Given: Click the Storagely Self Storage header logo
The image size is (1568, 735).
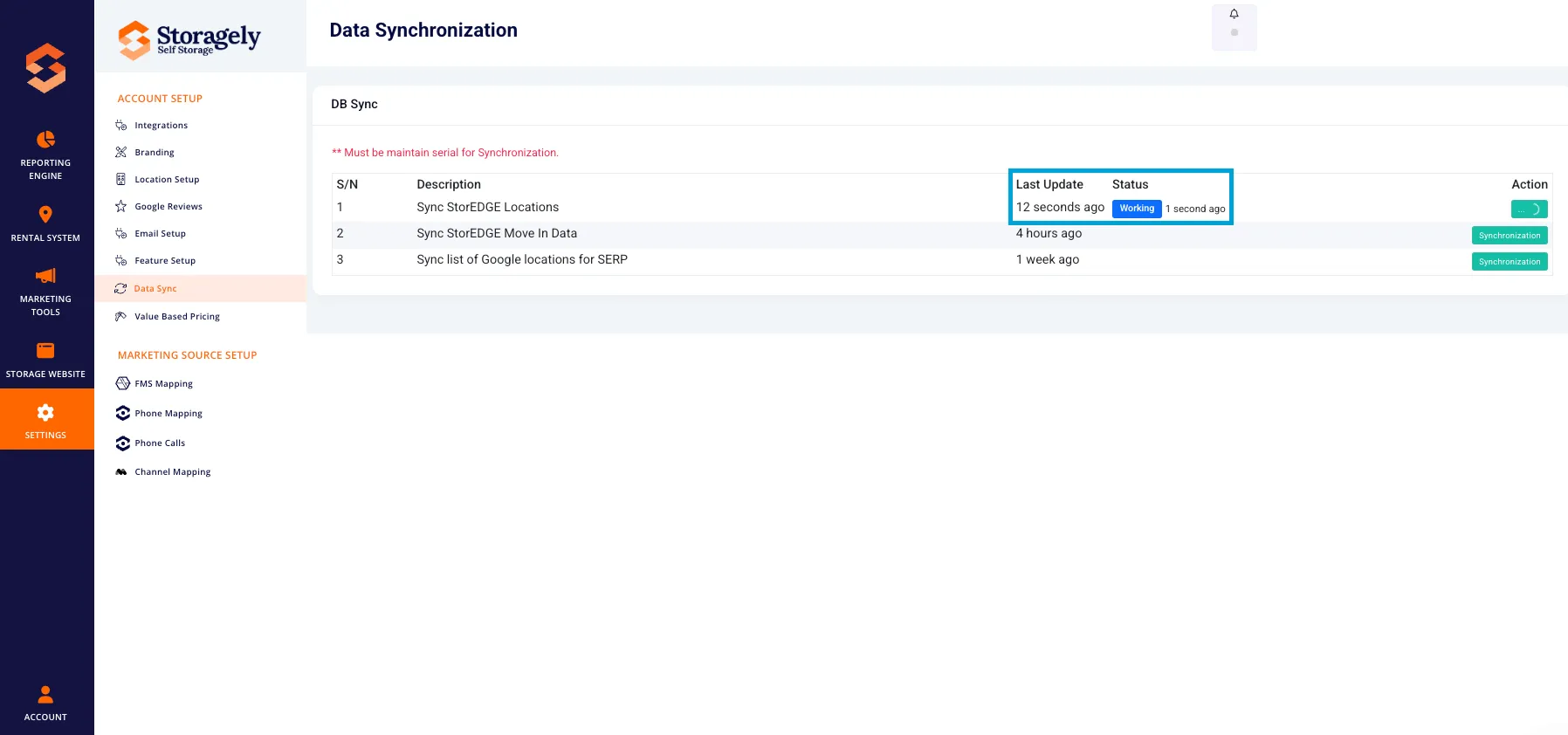Looking at the screenshot, I should tap(189, 39).
